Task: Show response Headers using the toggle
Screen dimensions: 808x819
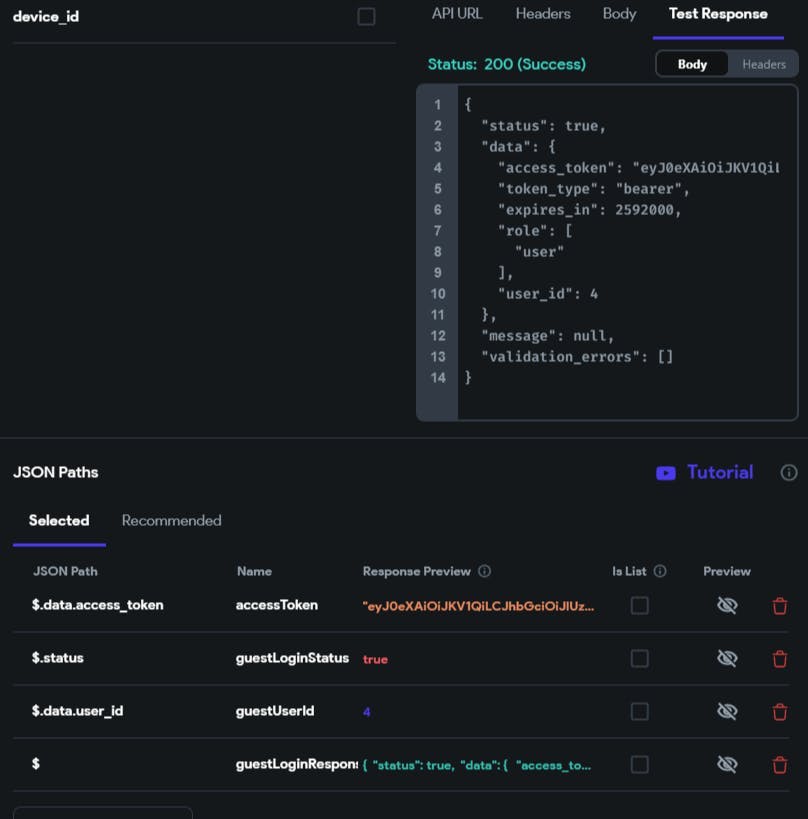Action: point(763,64)
